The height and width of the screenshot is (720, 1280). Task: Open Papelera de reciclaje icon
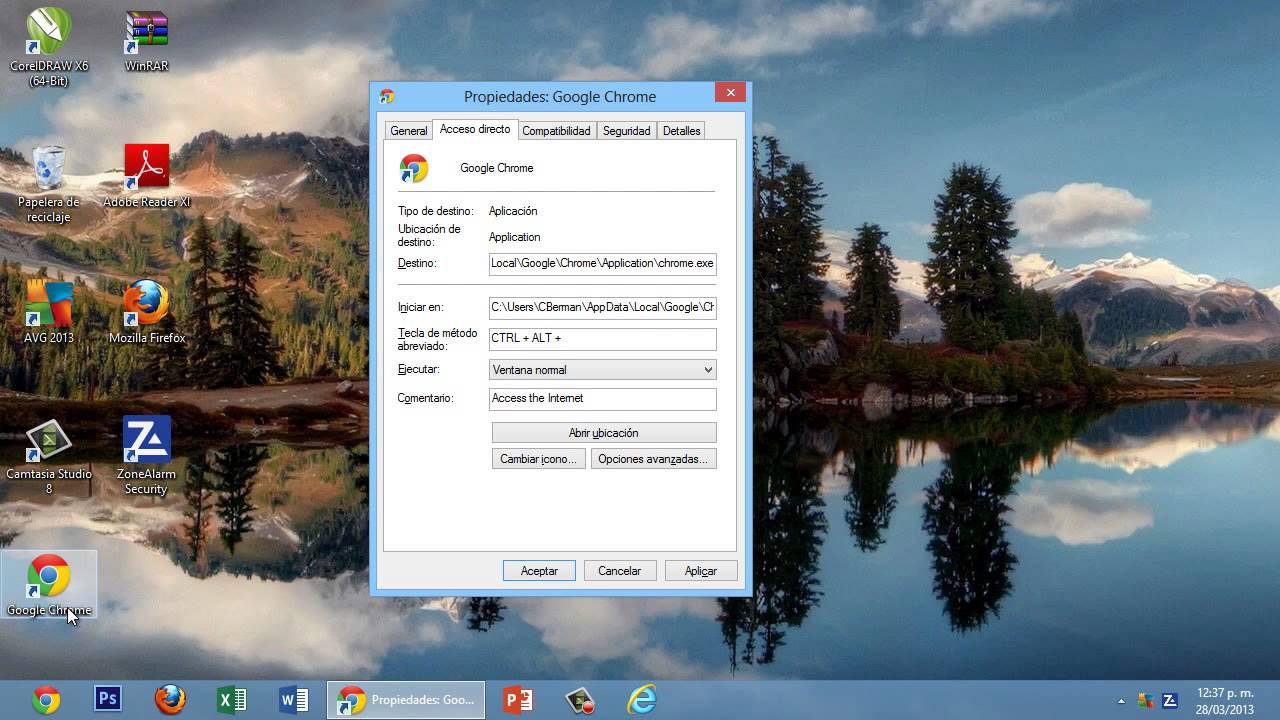[x=48, y=184]
